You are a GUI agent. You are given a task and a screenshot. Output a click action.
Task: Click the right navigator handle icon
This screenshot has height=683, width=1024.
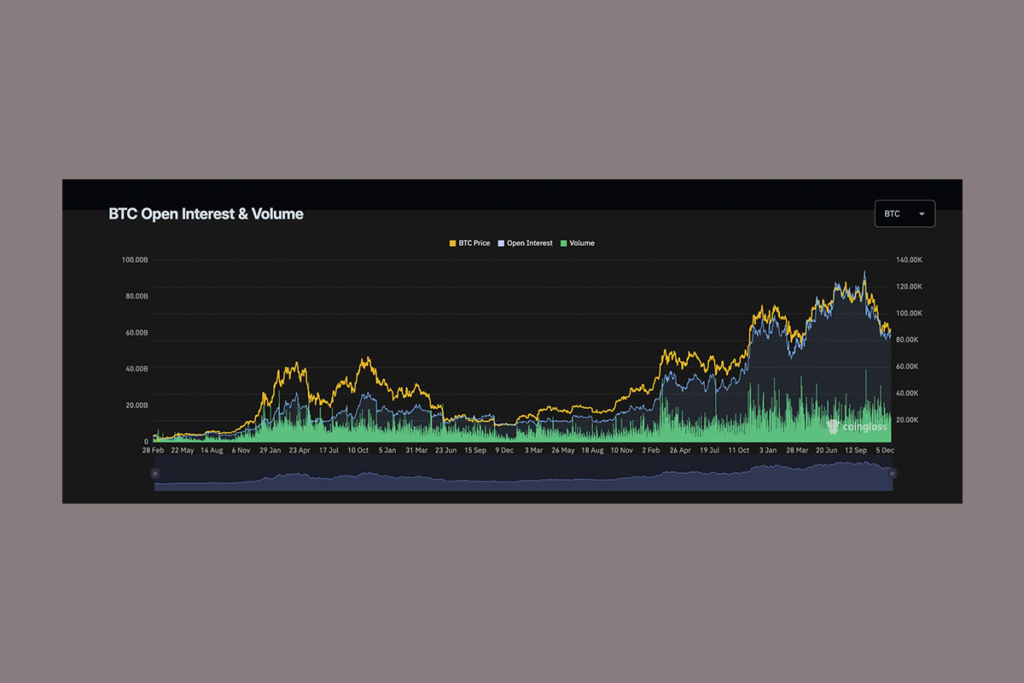pyautogui.click(x=890, y=473)
